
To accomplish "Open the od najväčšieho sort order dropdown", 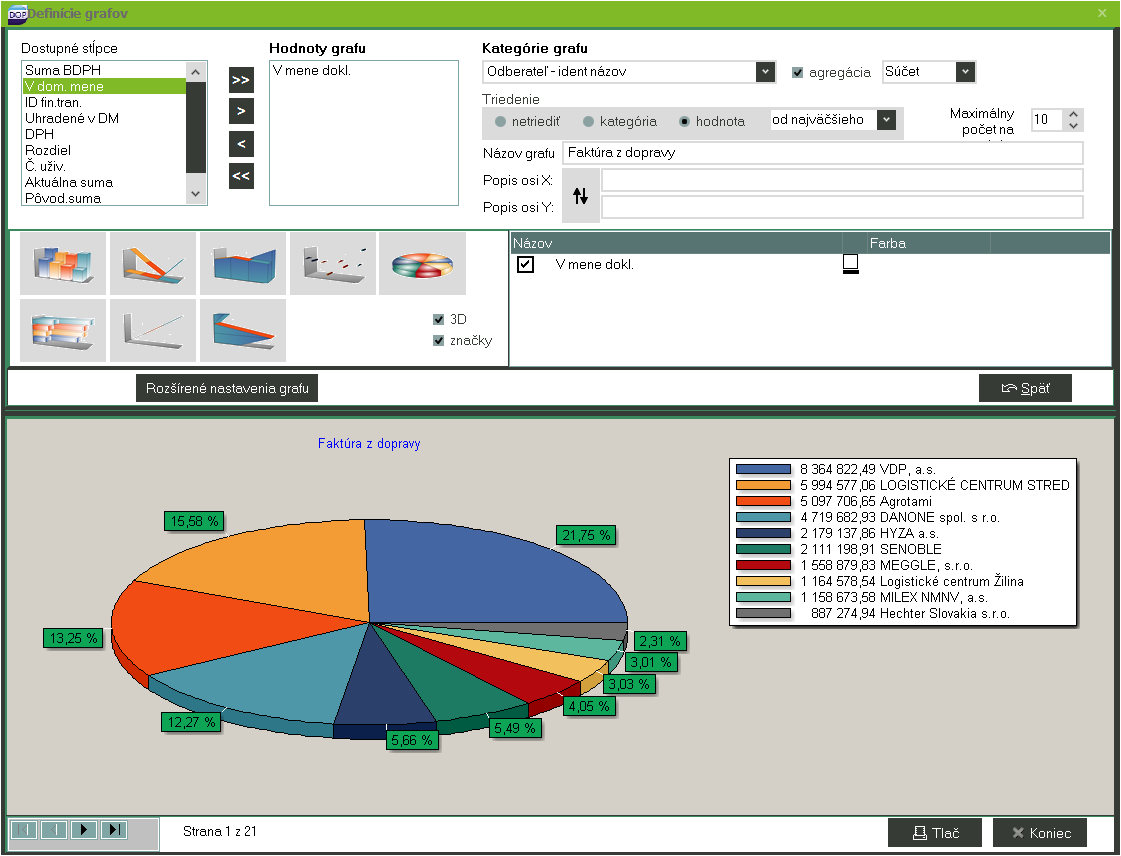I will pos(885,120).
